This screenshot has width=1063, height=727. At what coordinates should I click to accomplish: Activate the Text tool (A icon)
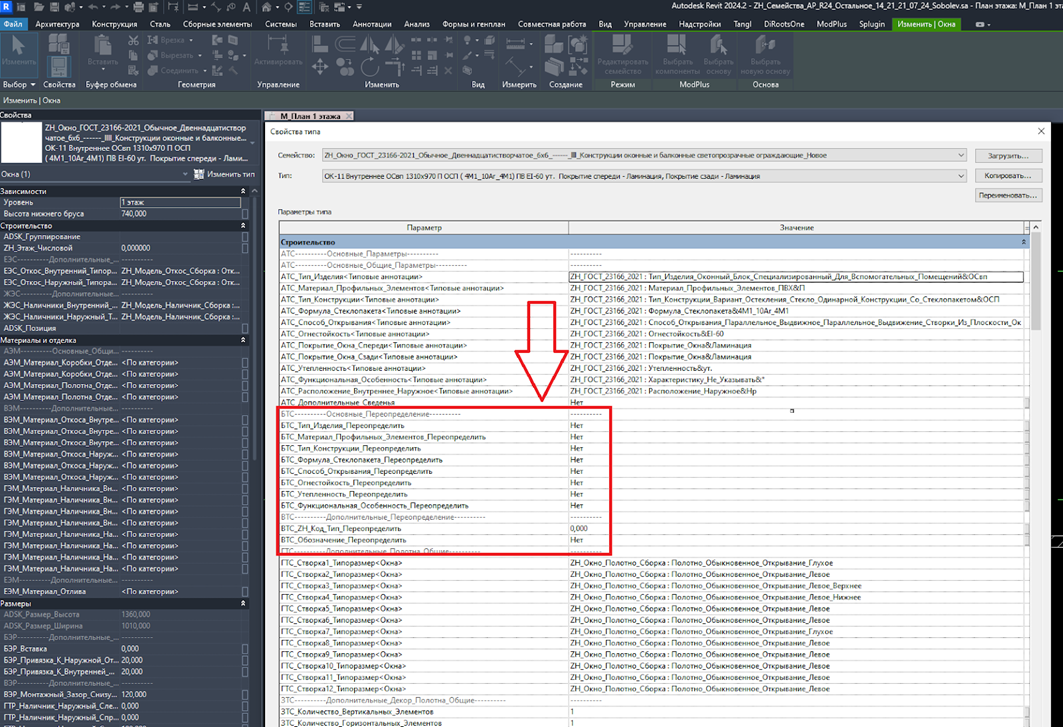click(246, 7)
